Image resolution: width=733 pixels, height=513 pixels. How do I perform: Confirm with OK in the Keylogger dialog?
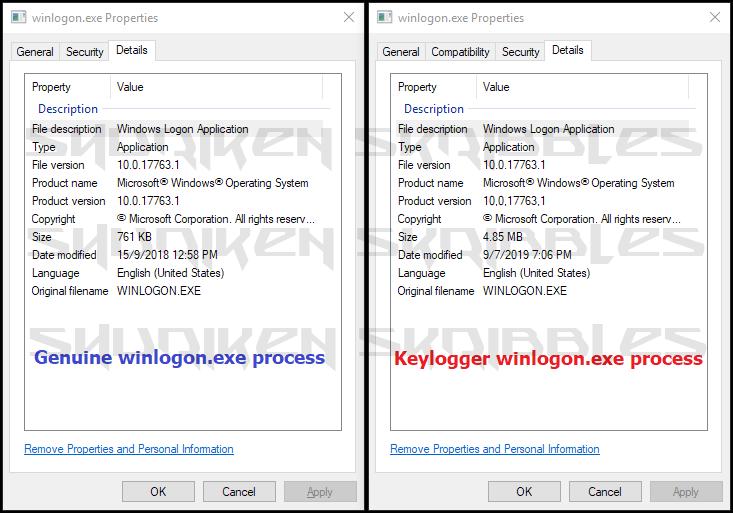click(x=524, y=491)
